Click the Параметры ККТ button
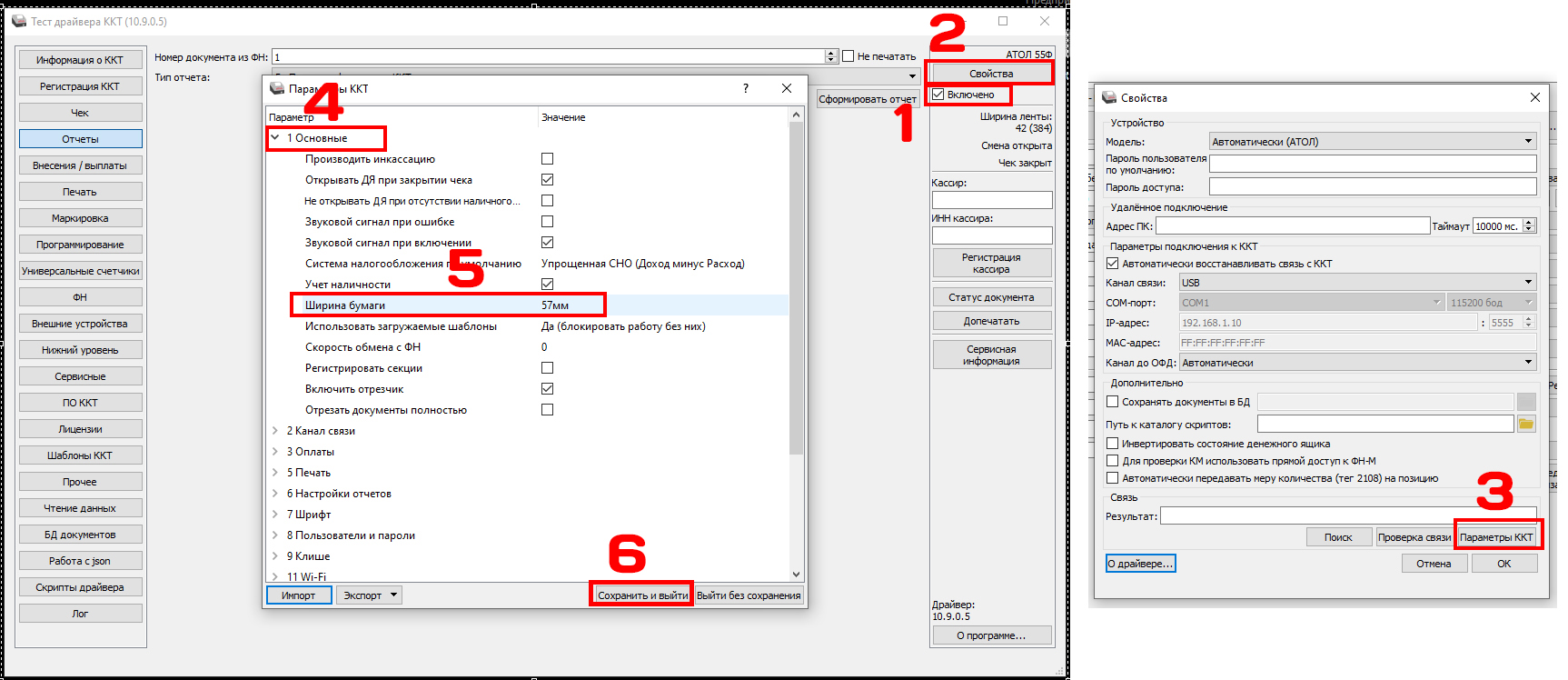Viewport: 1568px width, 680px height. [1496, 537]
